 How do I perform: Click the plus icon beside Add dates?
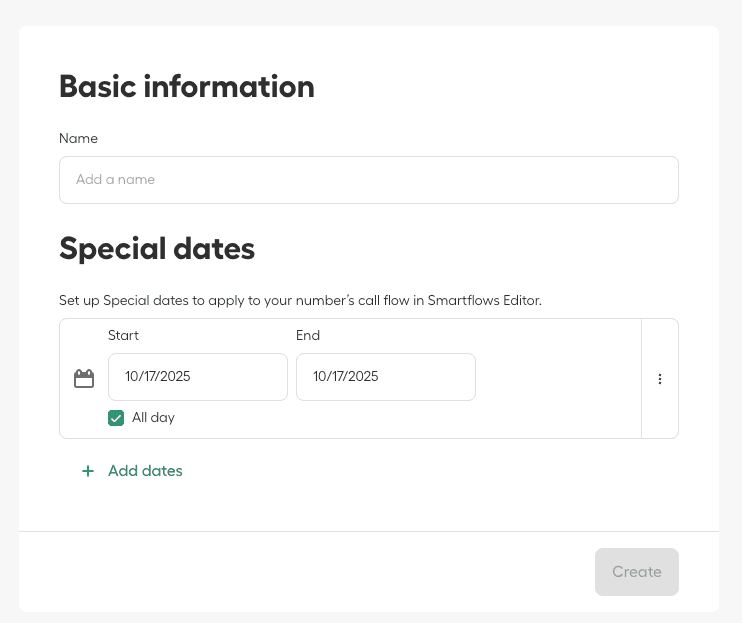point(88,471)
